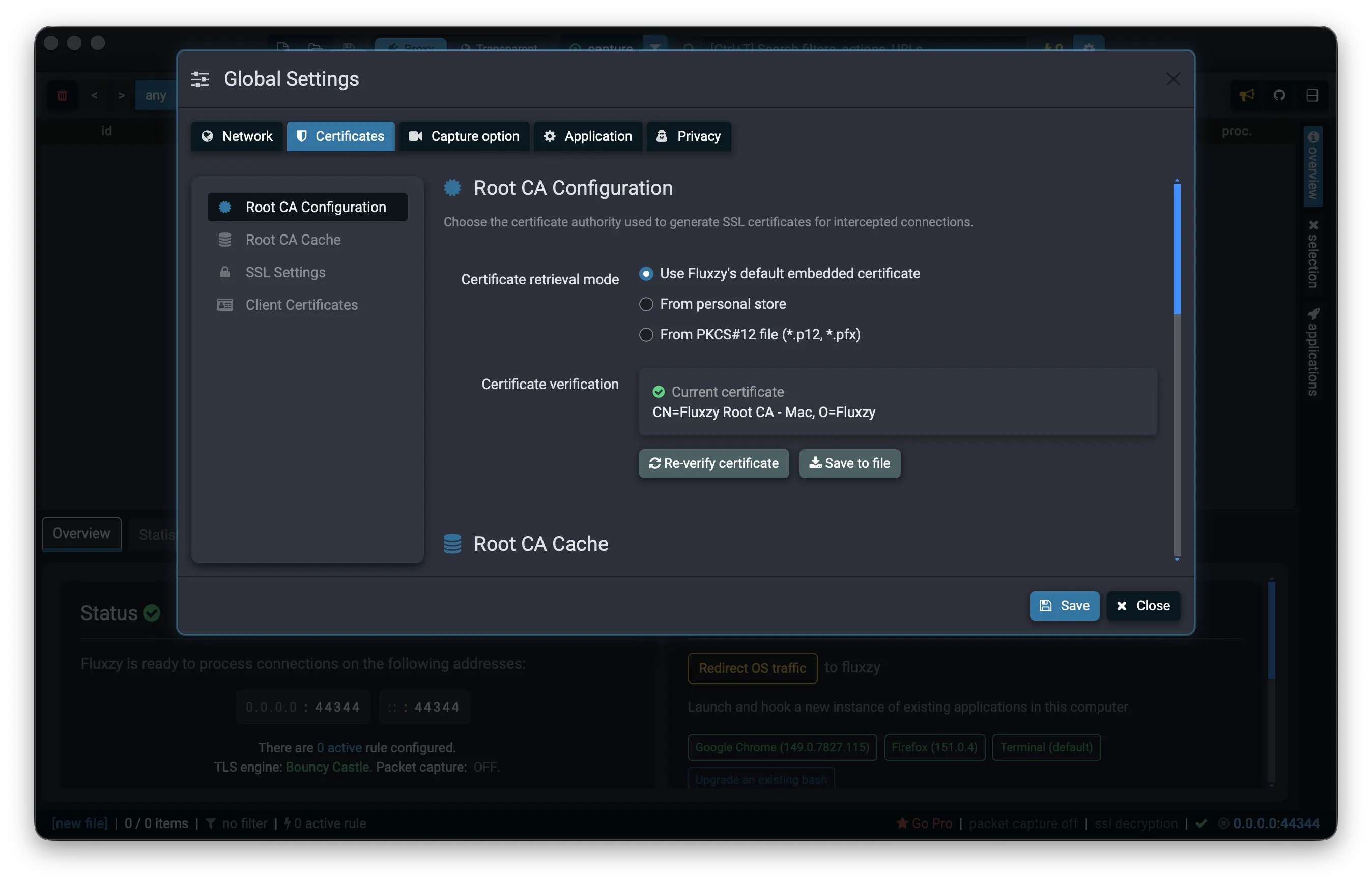The image size is (1372, 883).
Task: Click the Close button in dialog footer
Action: click(x=1142, y=605)
